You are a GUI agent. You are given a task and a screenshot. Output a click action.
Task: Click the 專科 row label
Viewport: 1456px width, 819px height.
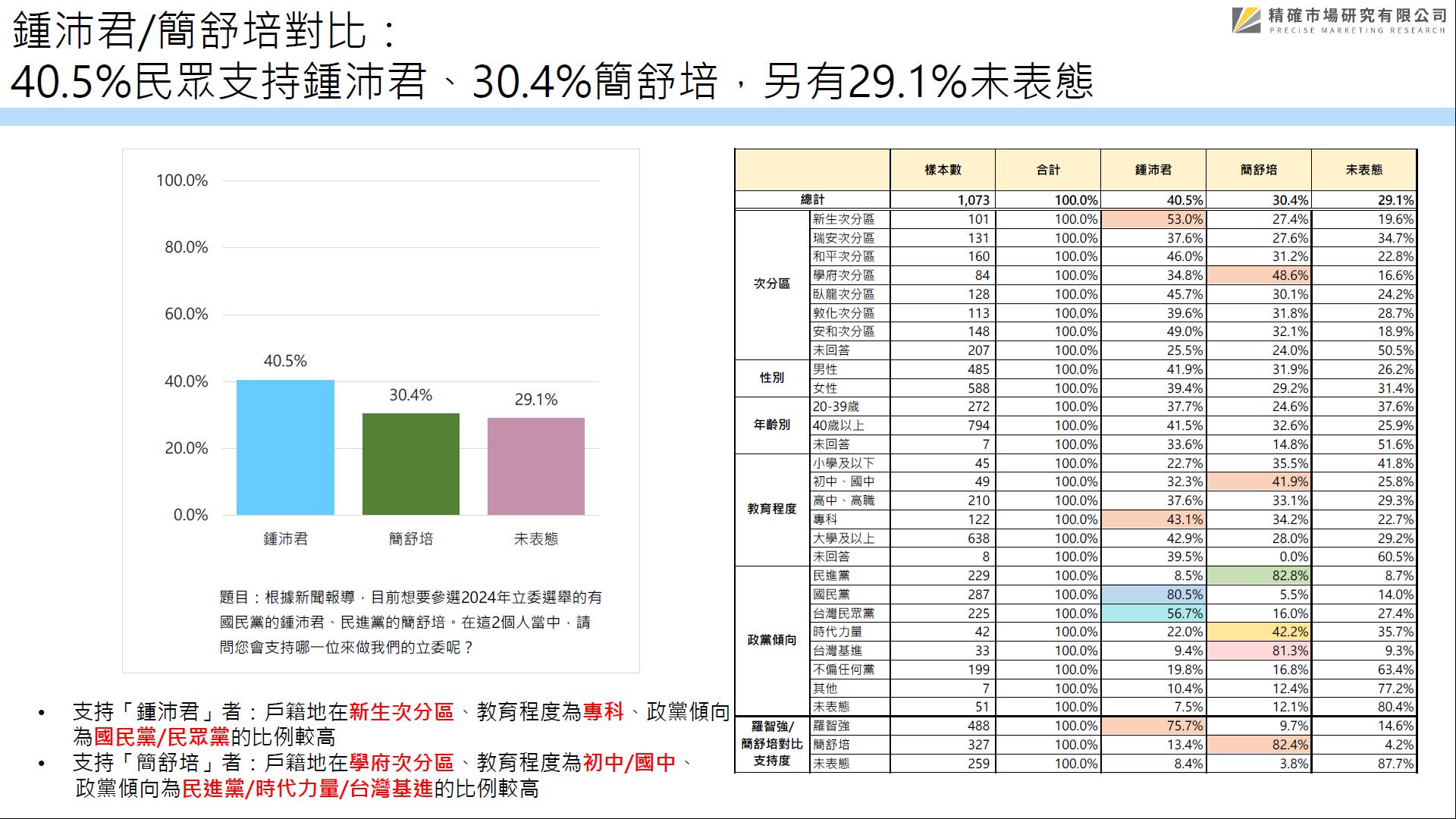(x=825, y=519)
